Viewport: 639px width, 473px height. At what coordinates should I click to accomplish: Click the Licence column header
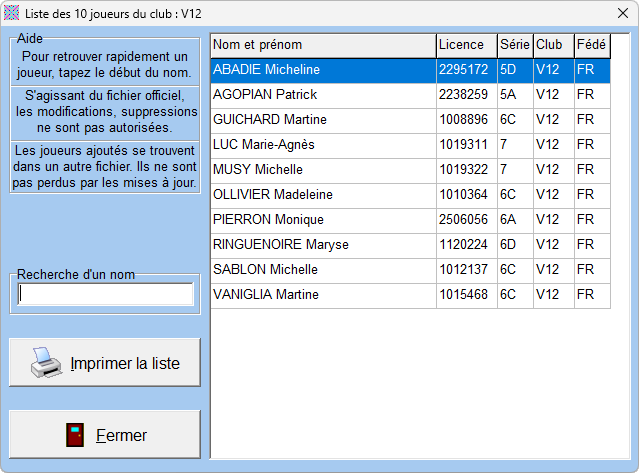(x=466, y=45)
